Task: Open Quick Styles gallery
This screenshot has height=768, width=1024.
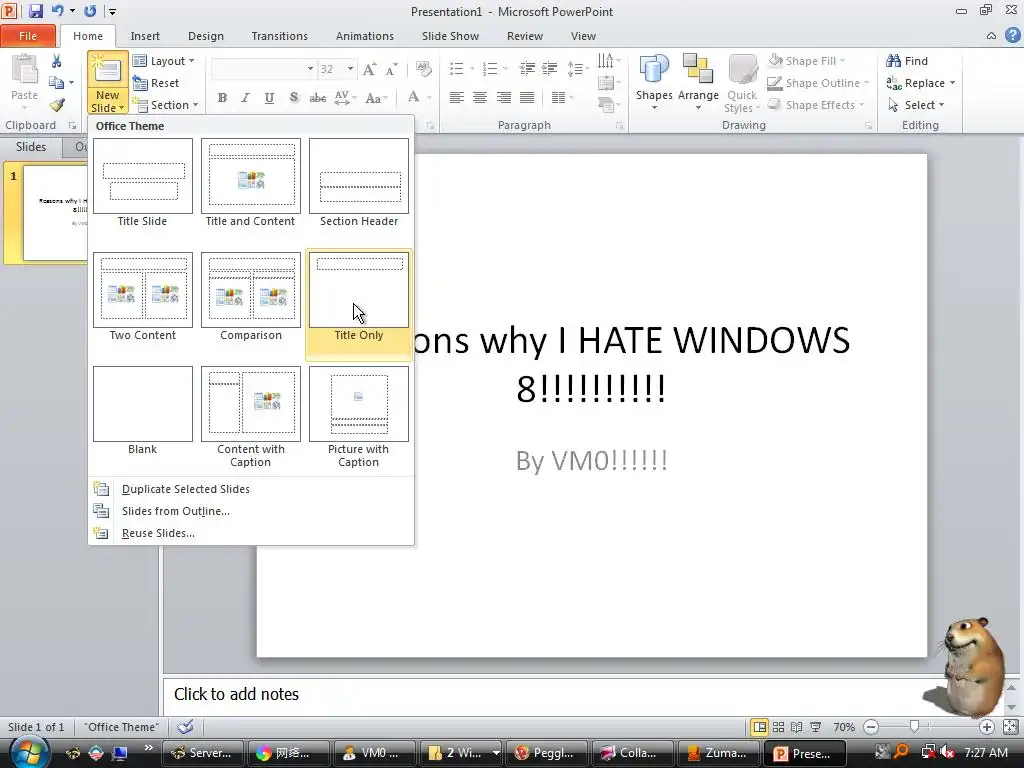Action: coord(742,83)
